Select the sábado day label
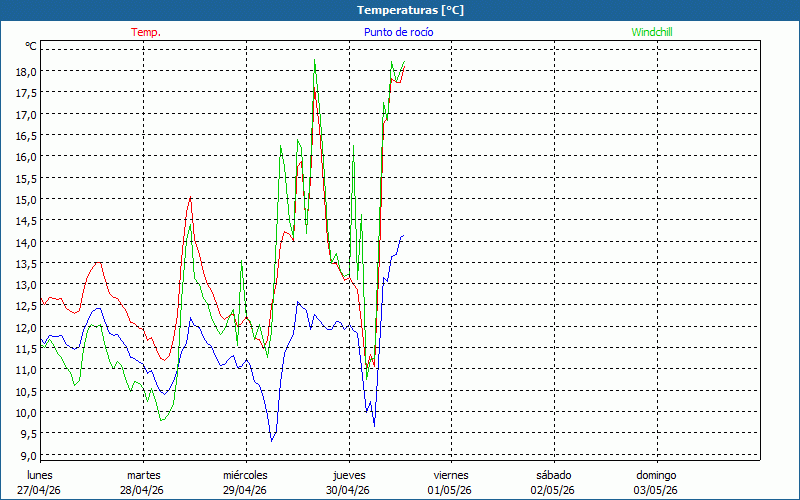800x500 pixels. (x=553, y=475)
